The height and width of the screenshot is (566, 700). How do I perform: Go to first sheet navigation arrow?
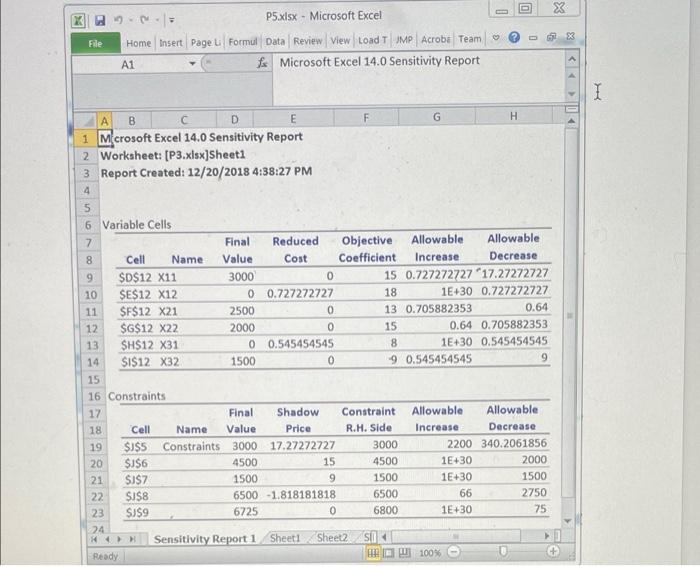coord(95,540)
